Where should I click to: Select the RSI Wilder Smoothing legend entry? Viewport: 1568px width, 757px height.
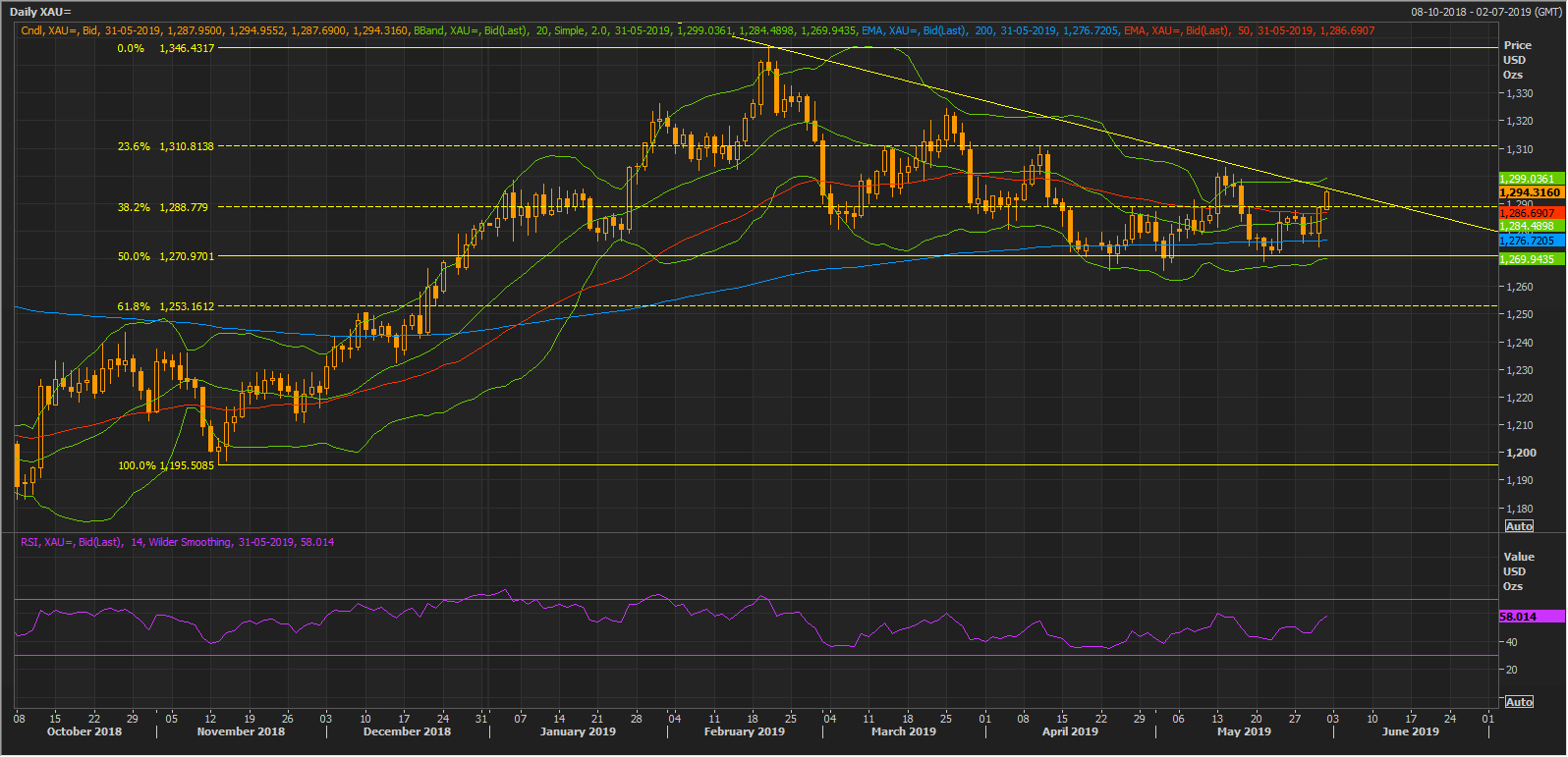[x=177, y=542]
